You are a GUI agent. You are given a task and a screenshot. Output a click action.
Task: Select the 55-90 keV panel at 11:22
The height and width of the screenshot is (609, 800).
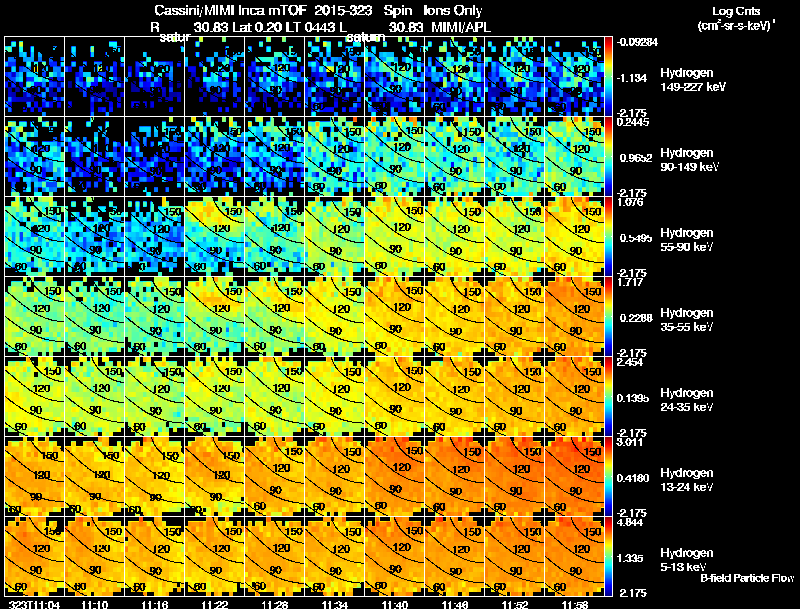215,237
